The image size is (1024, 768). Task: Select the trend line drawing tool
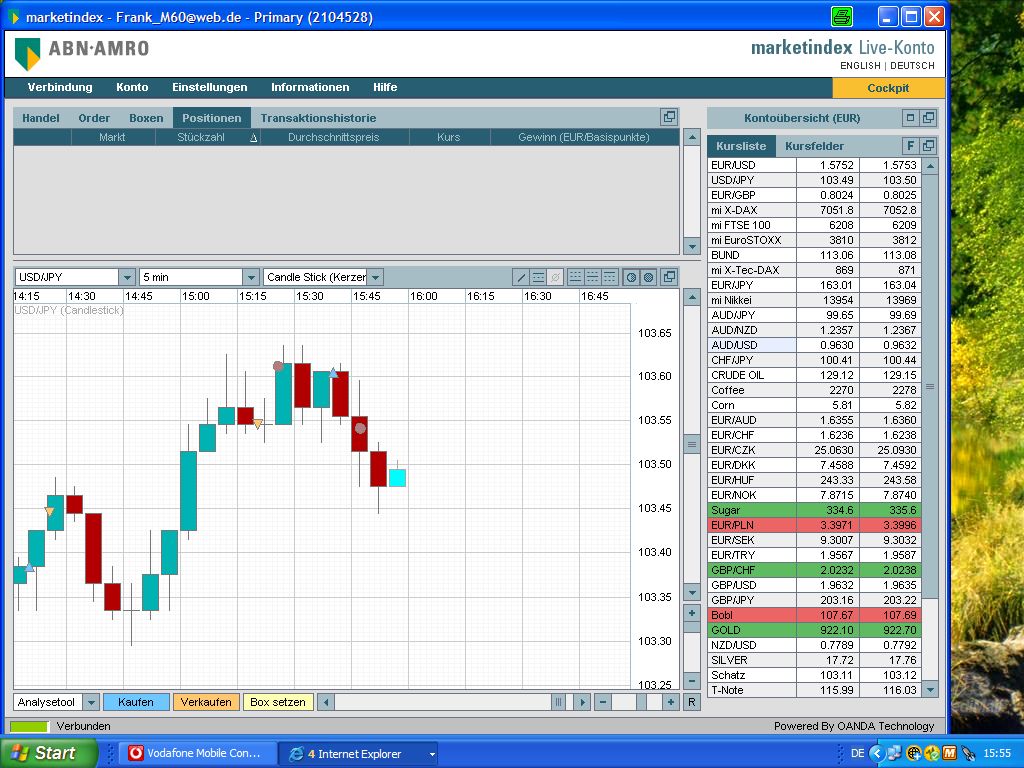click(521, 278)
